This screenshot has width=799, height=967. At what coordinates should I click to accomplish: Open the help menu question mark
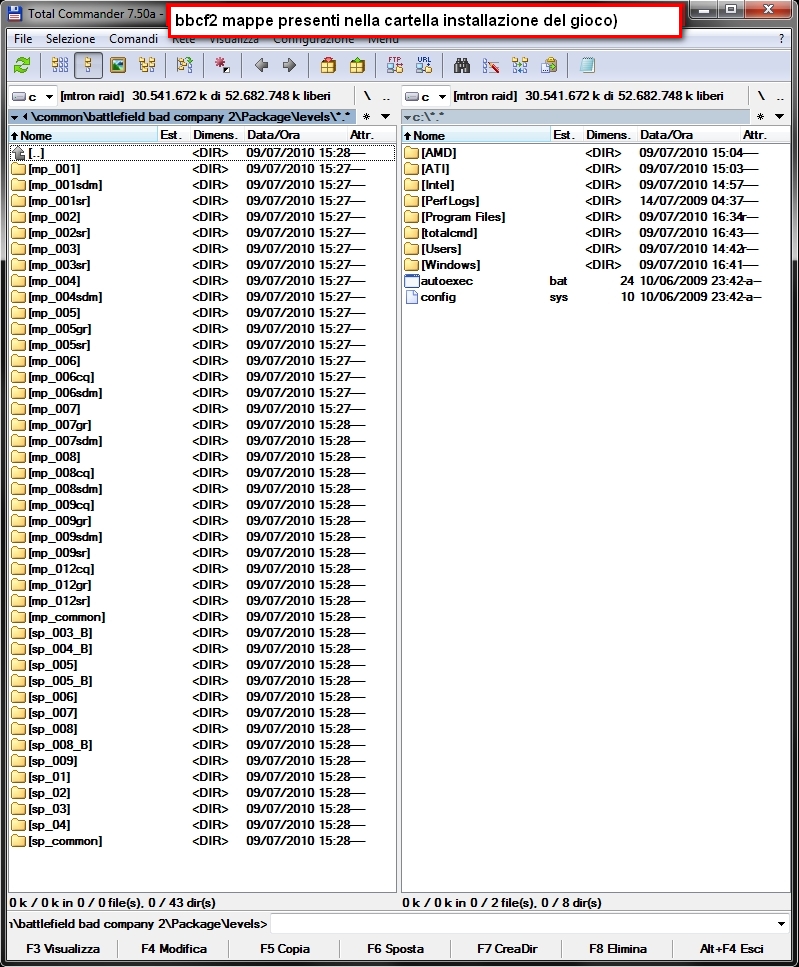click(781, 39)
